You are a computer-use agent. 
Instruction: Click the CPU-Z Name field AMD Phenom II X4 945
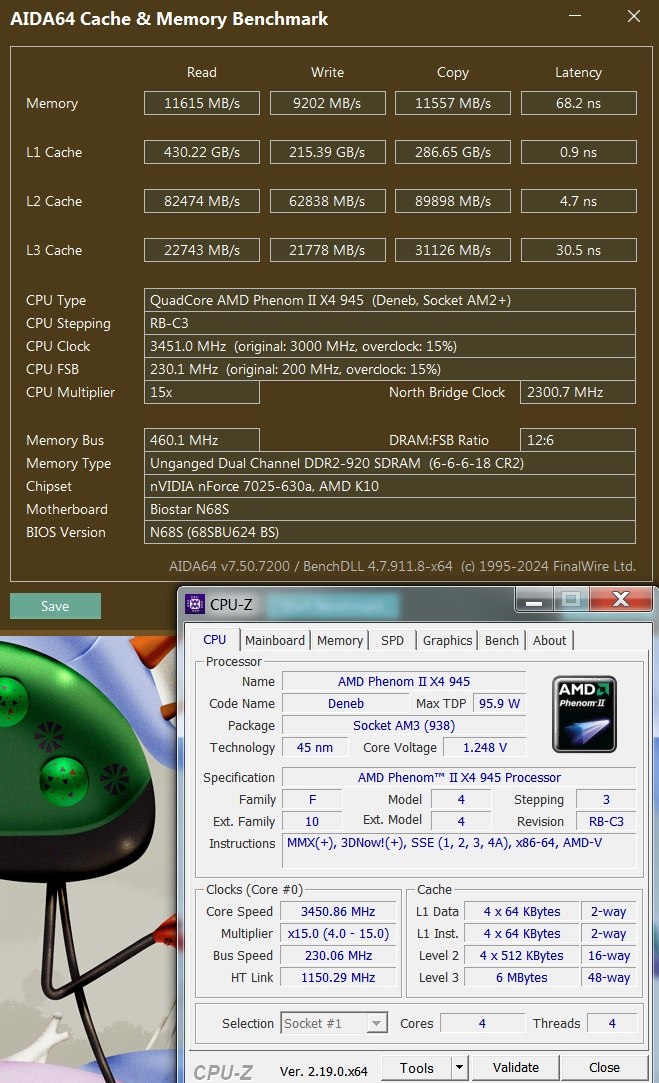tap(404, 681)
